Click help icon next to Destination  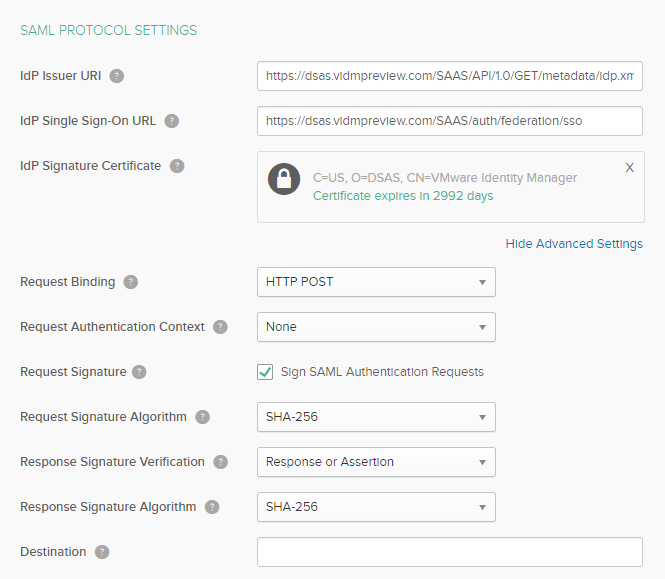(x=102, y=552)
